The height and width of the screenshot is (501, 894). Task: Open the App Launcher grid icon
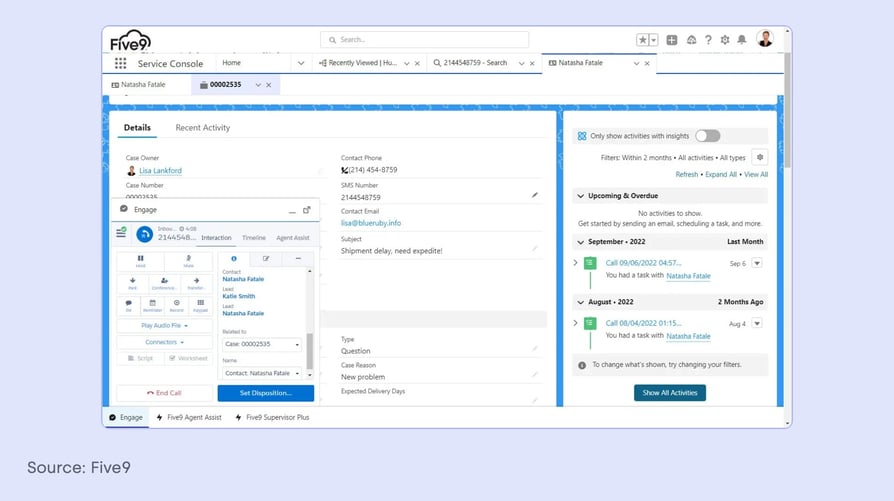point(120,63)
